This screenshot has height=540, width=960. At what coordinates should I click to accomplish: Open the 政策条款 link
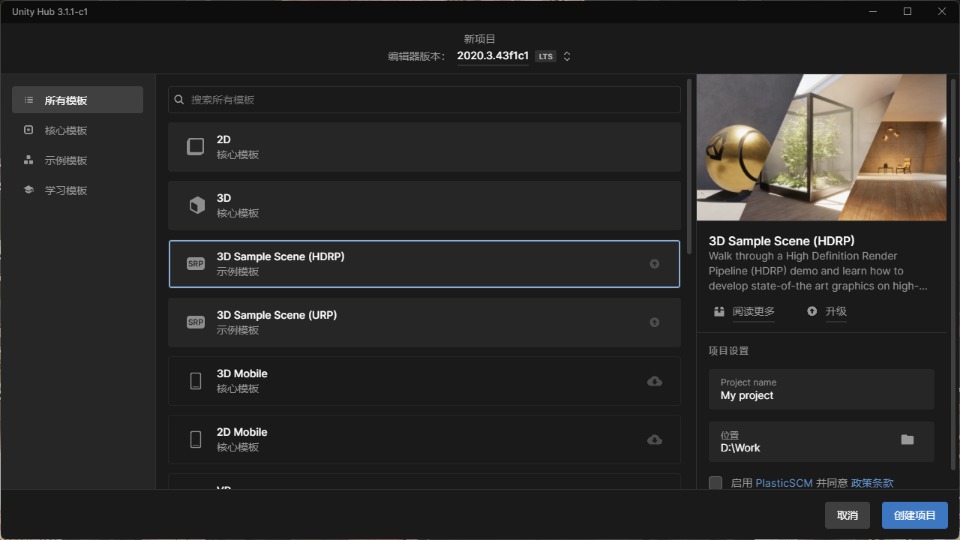click(x=872, y=483)
